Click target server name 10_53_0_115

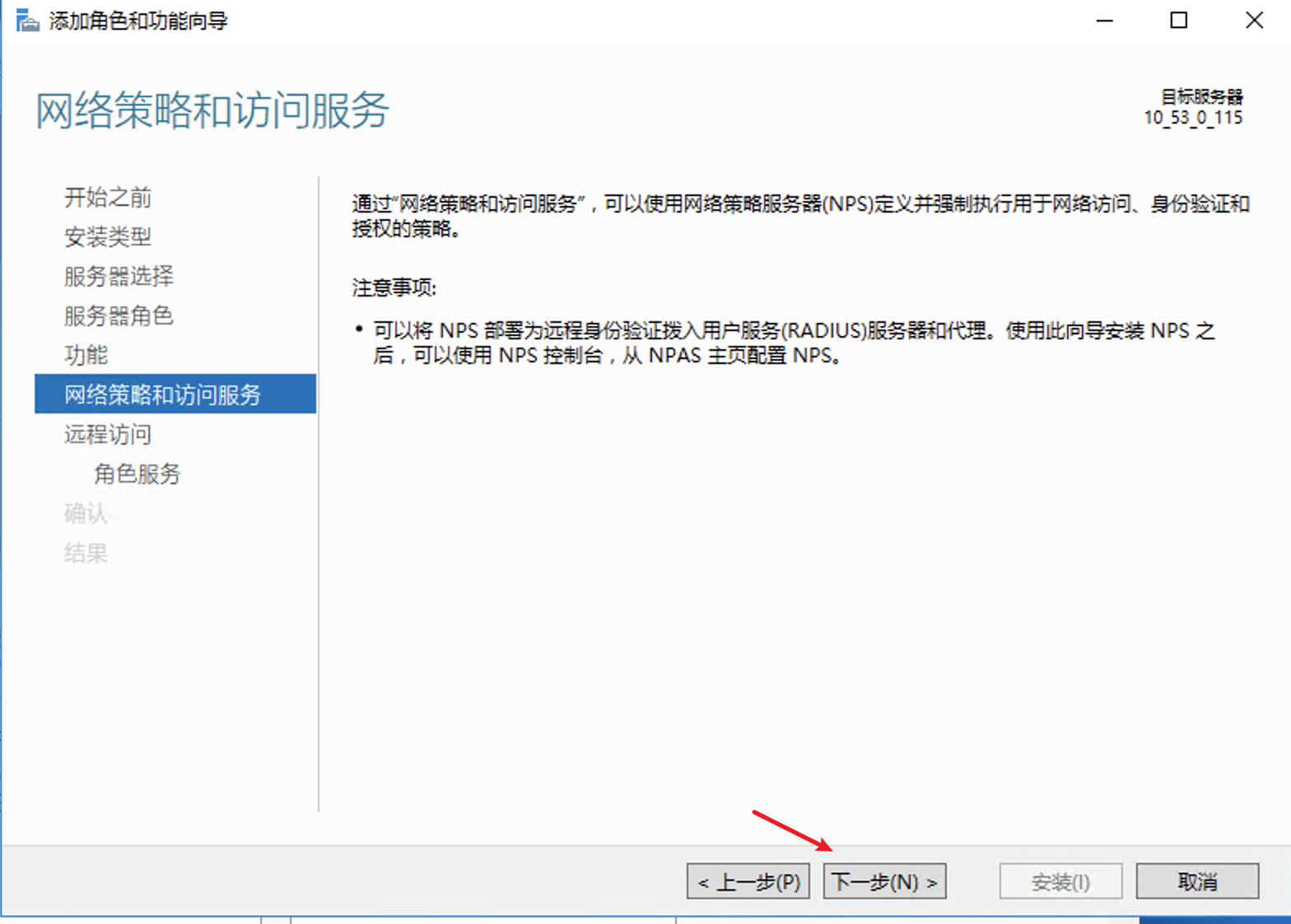[1193, 118]
